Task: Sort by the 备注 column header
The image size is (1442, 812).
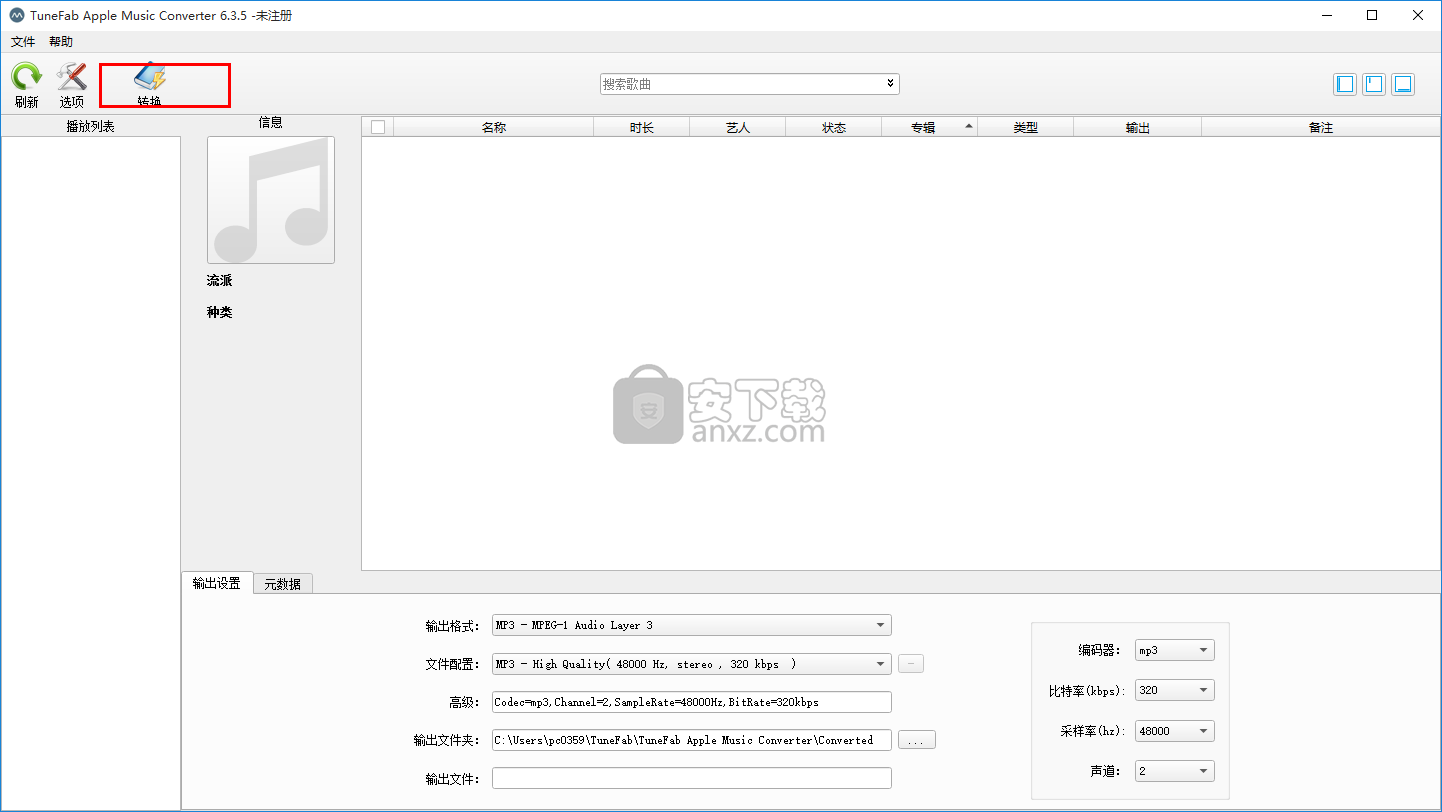Action: point(1321,127)
